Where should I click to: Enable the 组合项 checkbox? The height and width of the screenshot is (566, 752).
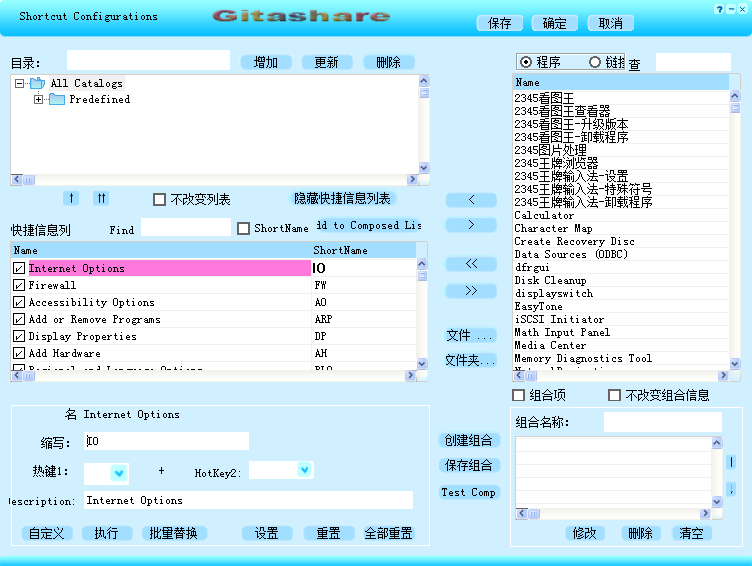(x=518, y=395)
